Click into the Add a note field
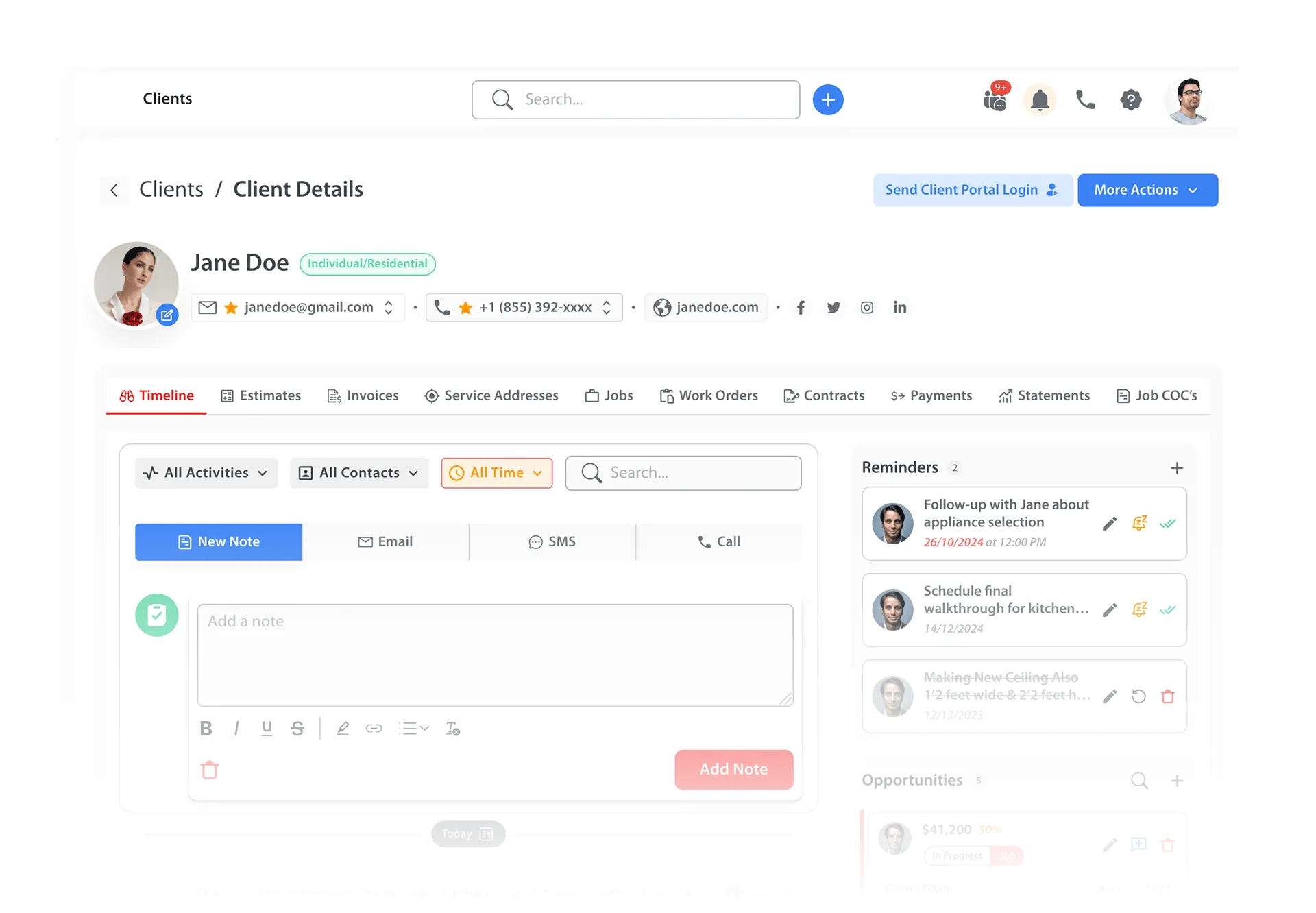 (x=495, y=655)
